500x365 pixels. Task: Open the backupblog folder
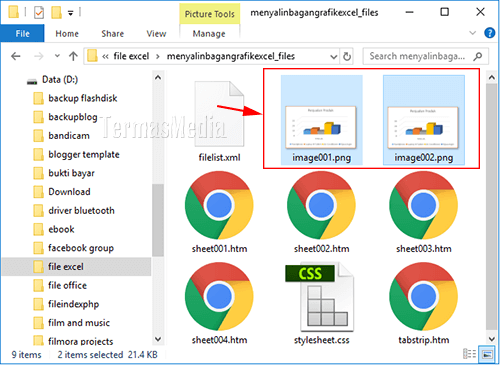click(73, 117)
